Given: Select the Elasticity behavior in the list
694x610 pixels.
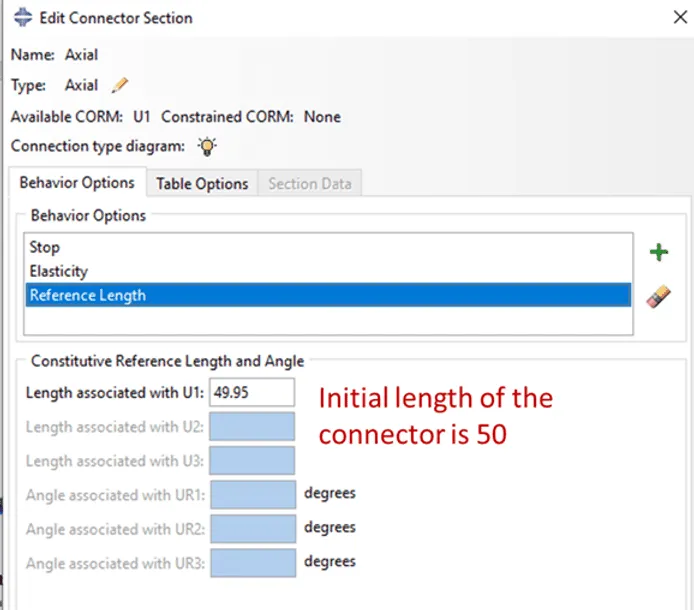Looking at the screenshot, I should coord(328,271).
